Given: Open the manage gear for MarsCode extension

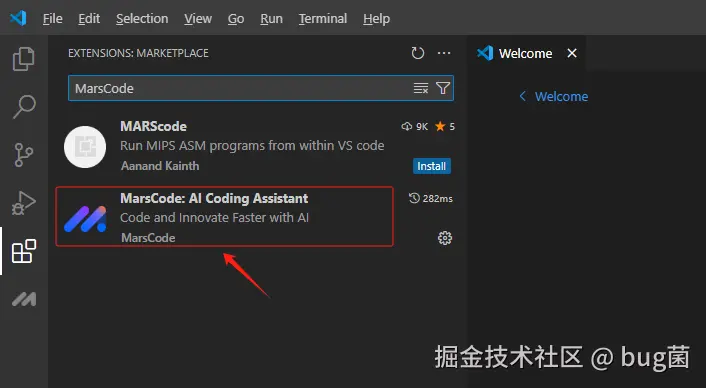Looking at the screenshot, I should coord(445,238).
